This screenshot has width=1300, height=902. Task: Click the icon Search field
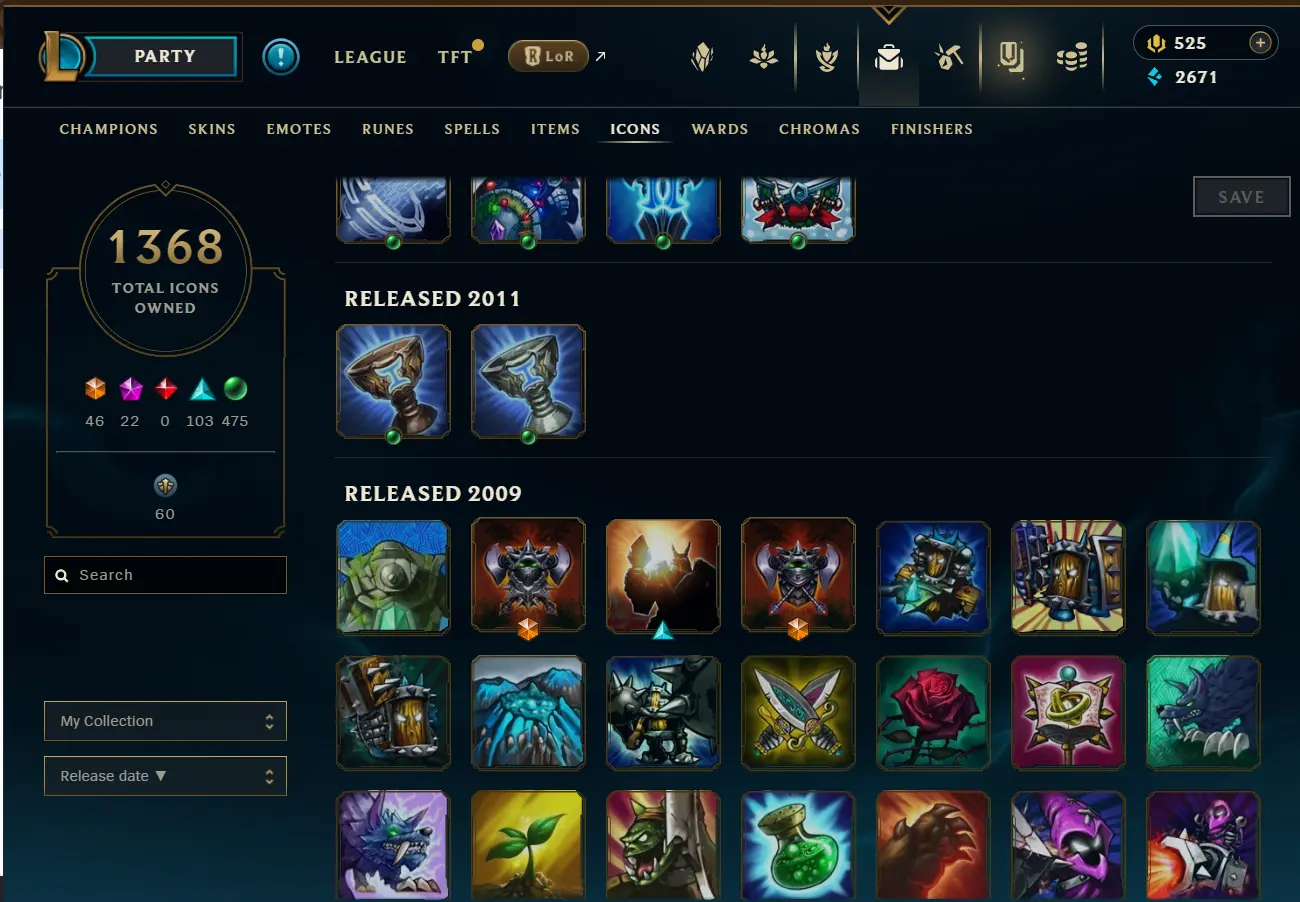165,575
